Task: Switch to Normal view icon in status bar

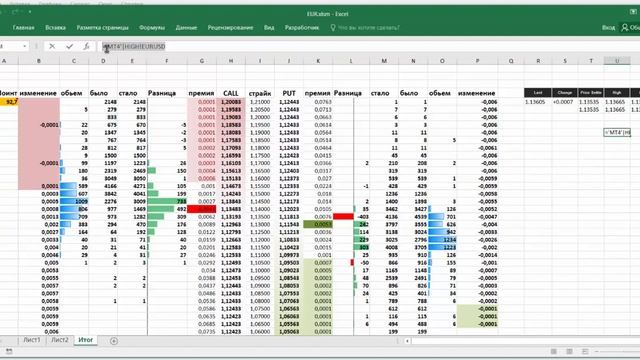Action: (553, 351)
